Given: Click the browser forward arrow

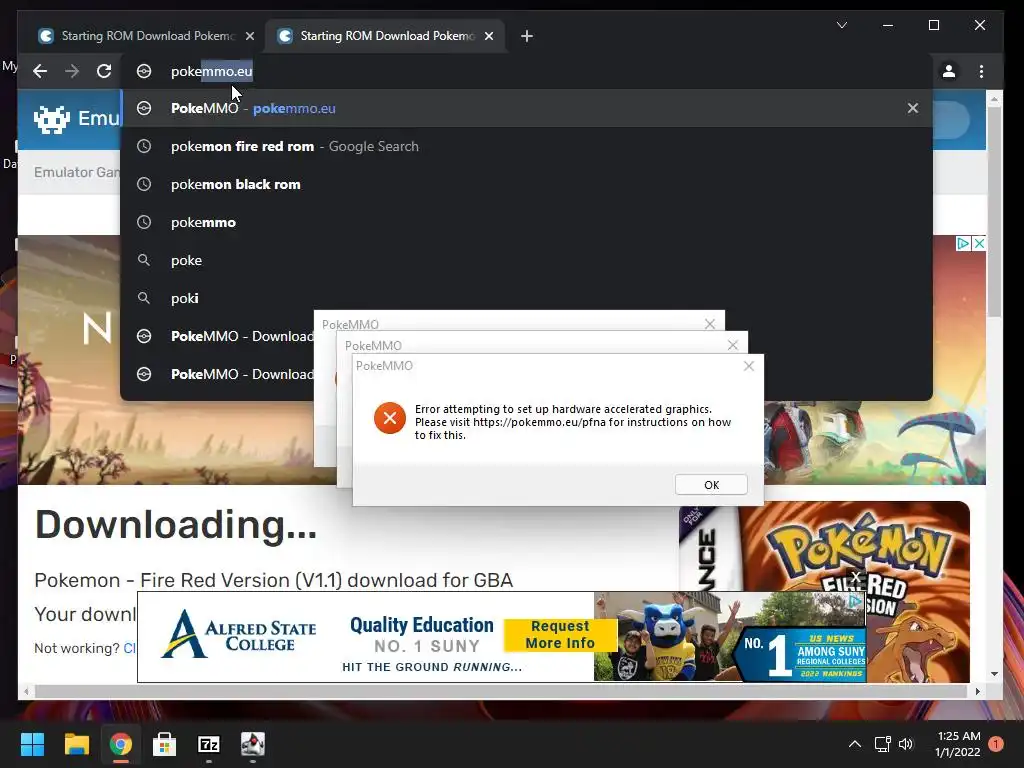Looking at the screenshot, I should pyautogui.click(x=72, y=71).
